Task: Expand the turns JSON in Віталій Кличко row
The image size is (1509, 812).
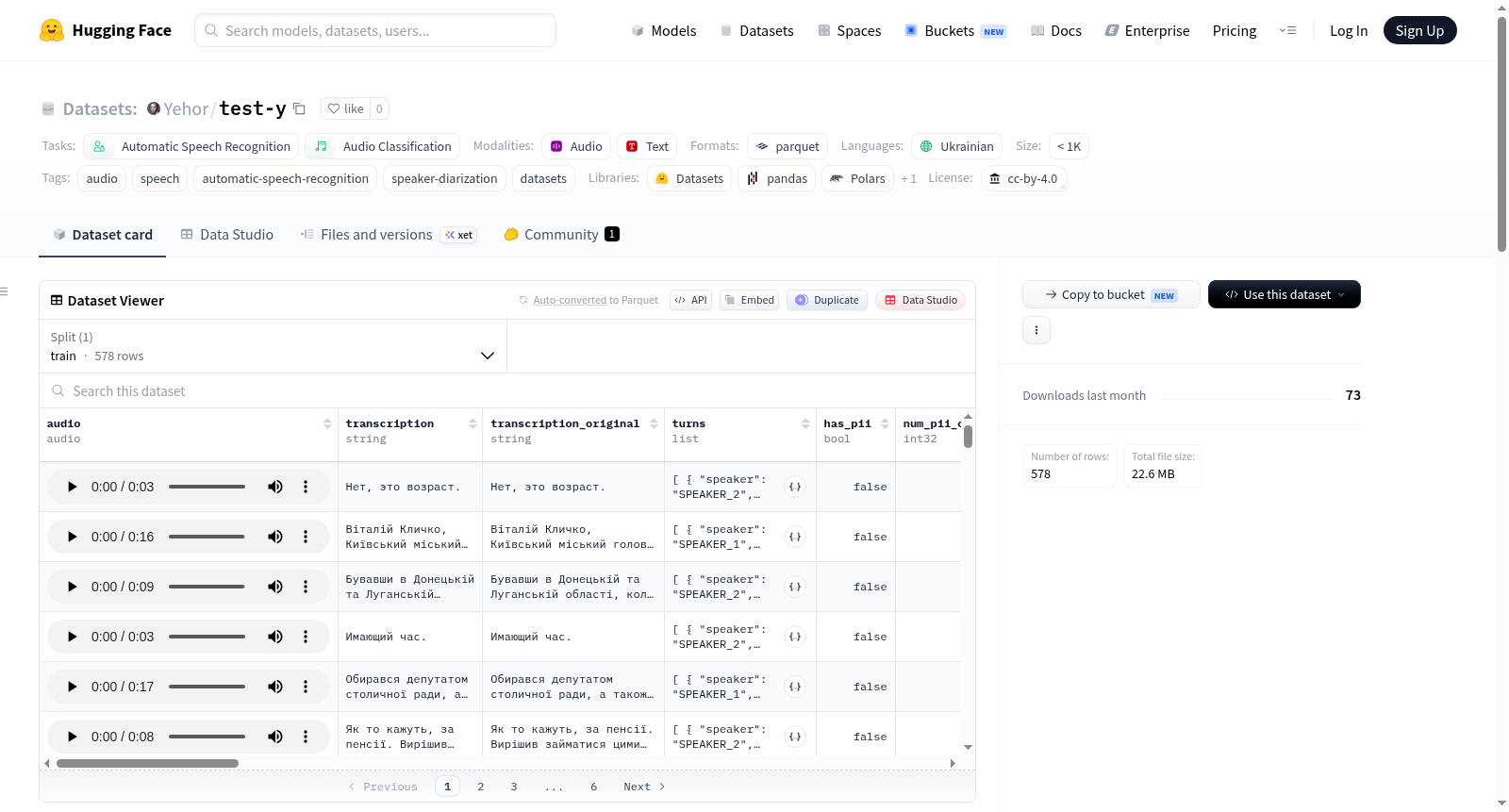Action: point(795,537)
